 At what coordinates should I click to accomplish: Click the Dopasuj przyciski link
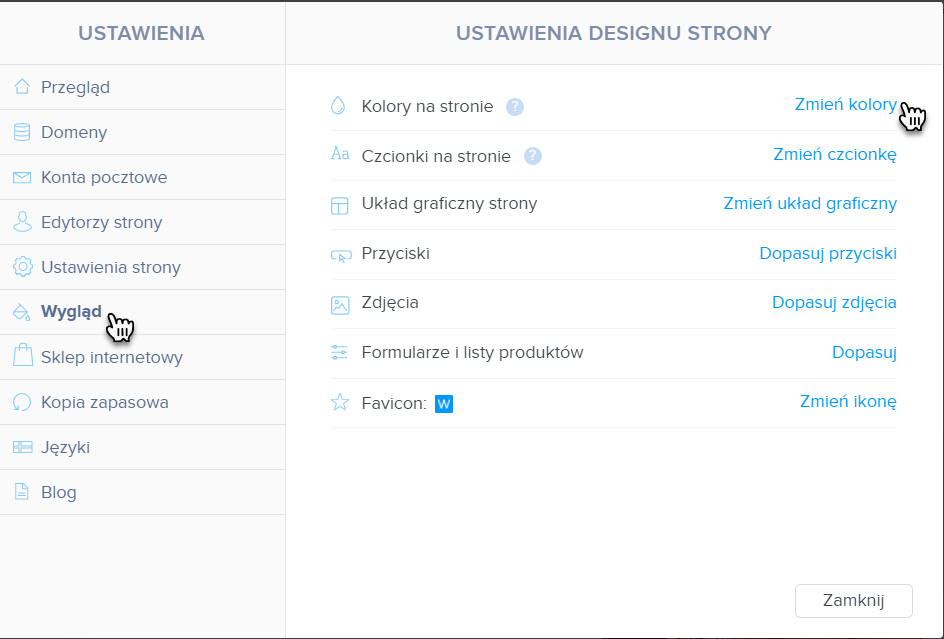(828, 254)
